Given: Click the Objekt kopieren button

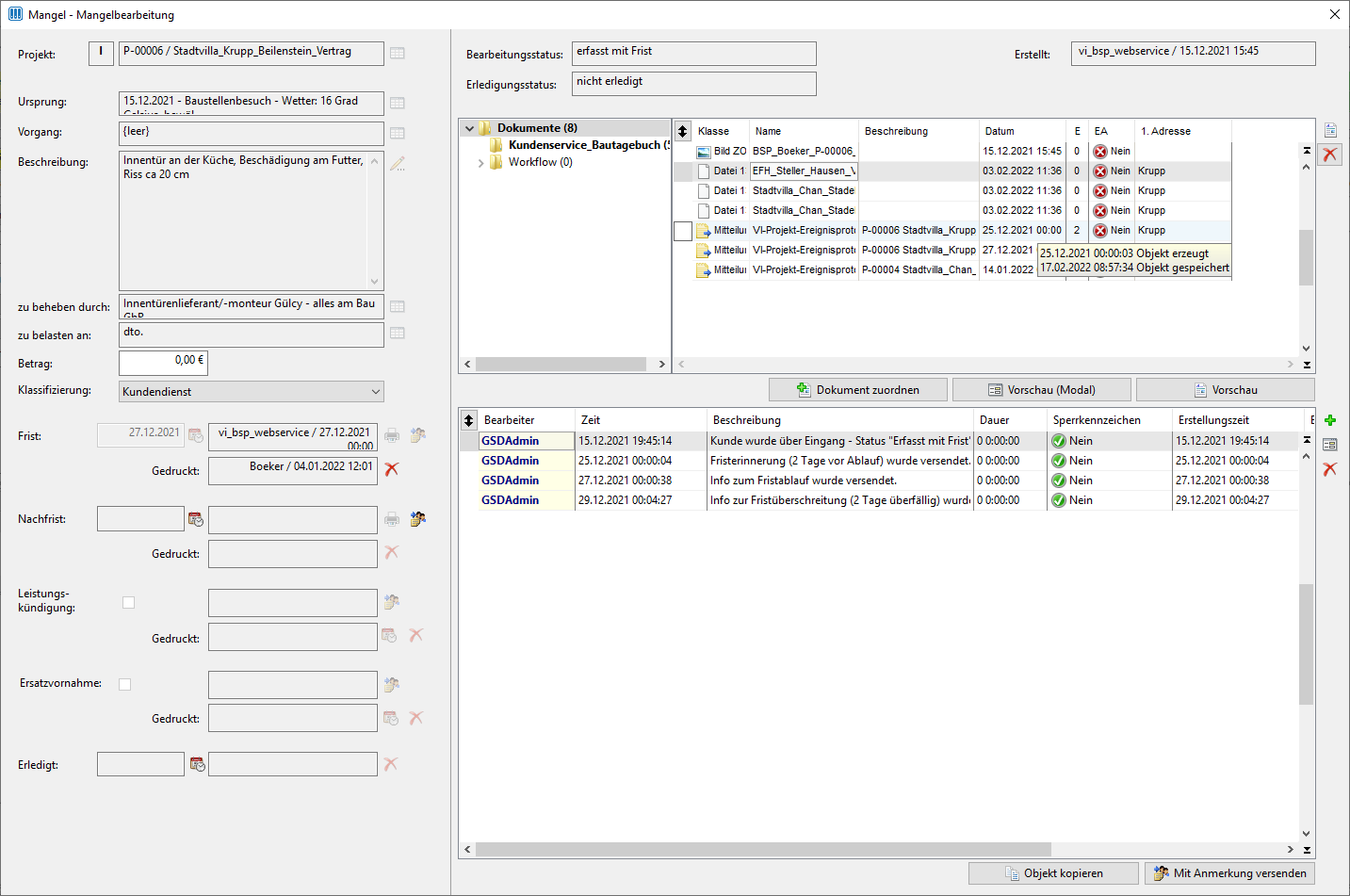Looking at the screenshot, I should click(x=1053, y=873).
